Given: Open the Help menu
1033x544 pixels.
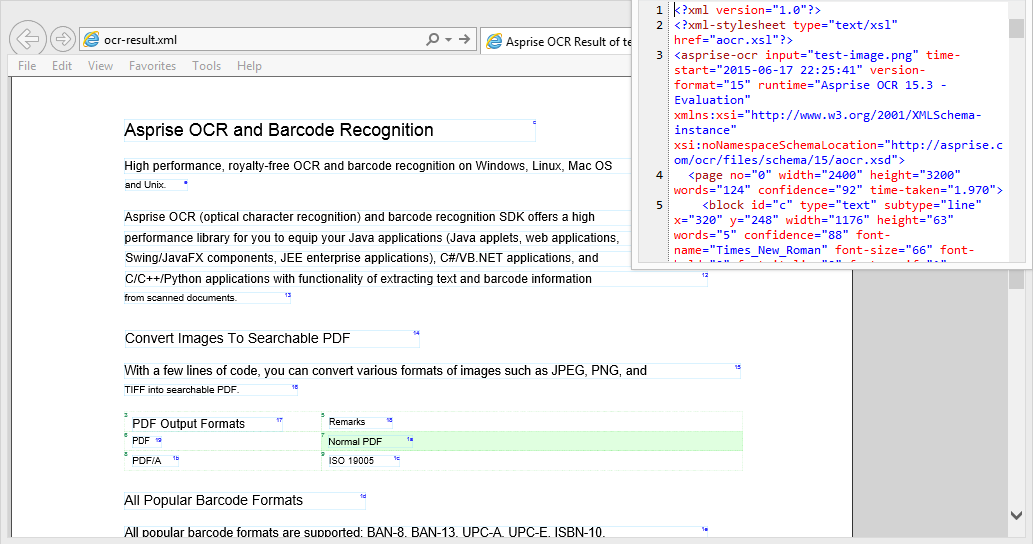Looking at the screenshot, I should pyautogui.click(x=249, y=66).
